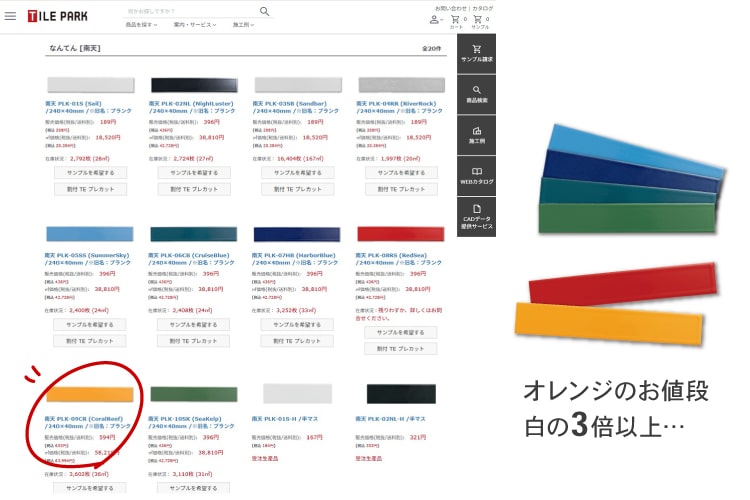Image resolution: width=750 pixels, height=500 pixels.
Task: Open the WEBカタログ sidebar button
Action: point(476,176)
